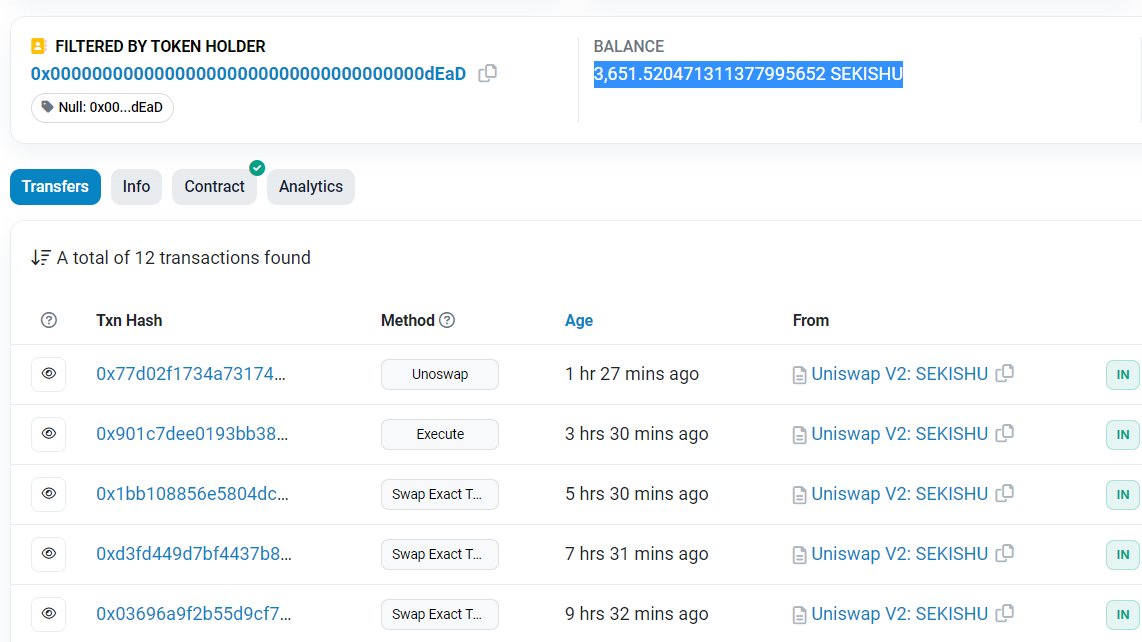
Task: Open Uniswap V2: SEKISHU link in 7 hrs row
Action: tap(899, 554)
